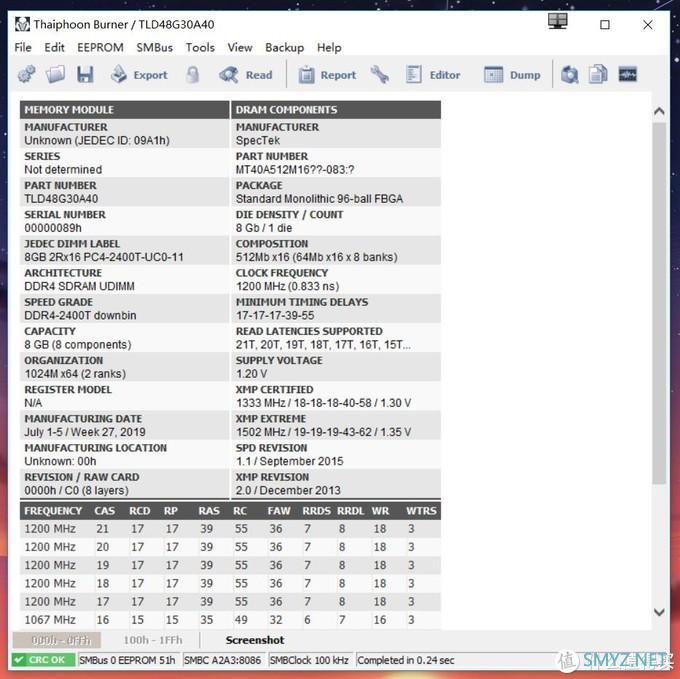Click the padlock write-protection icon

tap(193, 75)
